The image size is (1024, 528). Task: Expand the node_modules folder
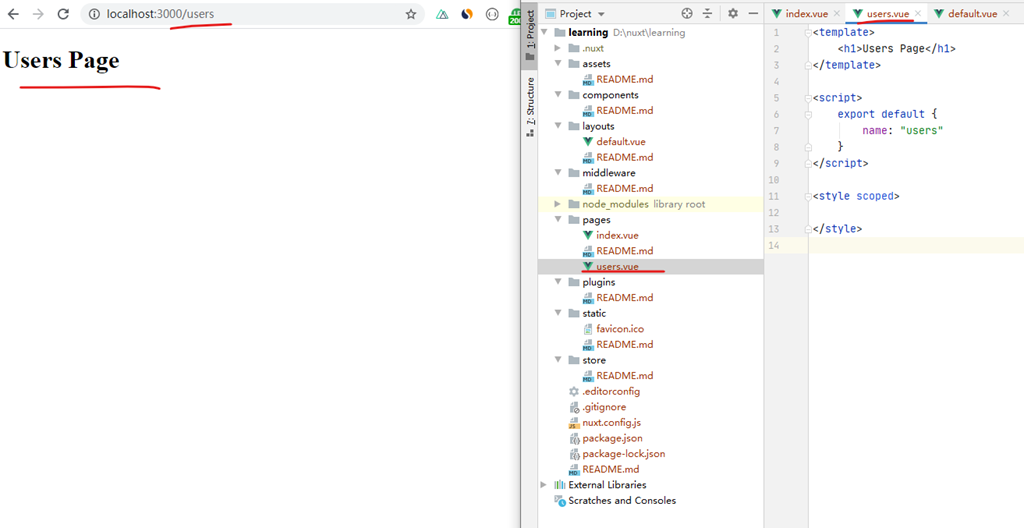click(557, 204)
